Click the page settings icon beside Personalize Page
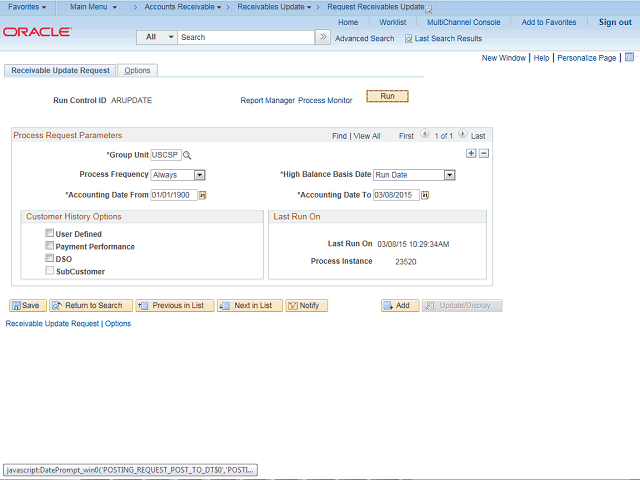640x480 pixels. [x=629, y=57]
